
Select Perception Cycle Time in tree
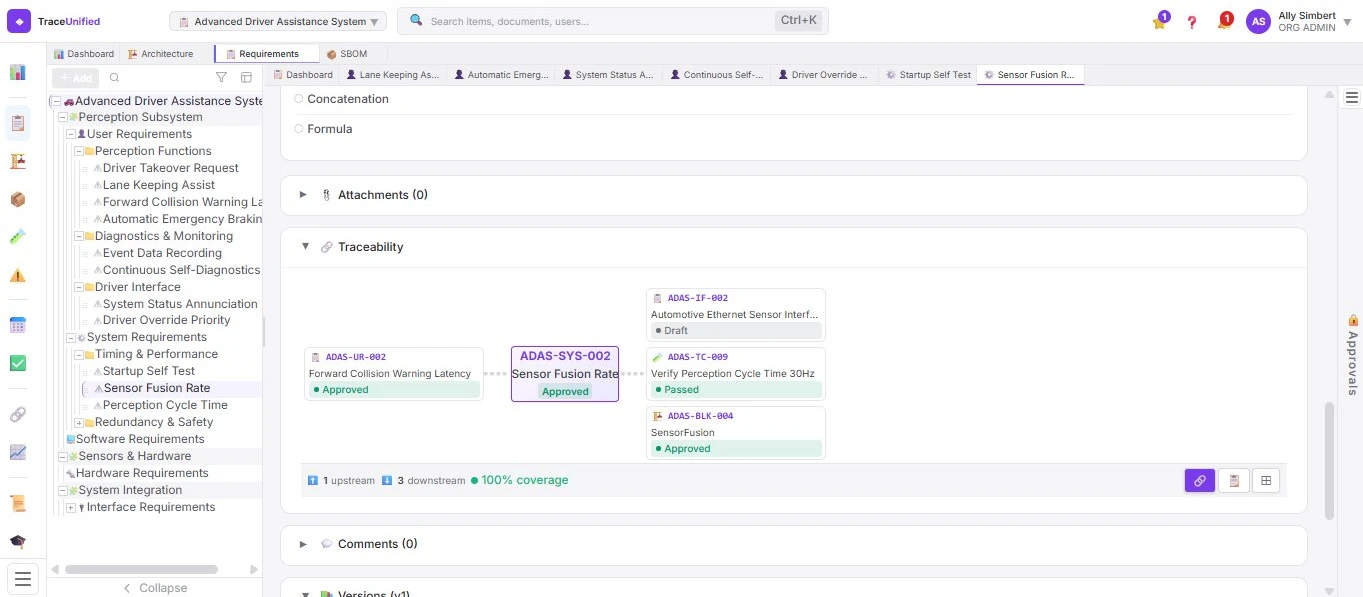(165, 405)
